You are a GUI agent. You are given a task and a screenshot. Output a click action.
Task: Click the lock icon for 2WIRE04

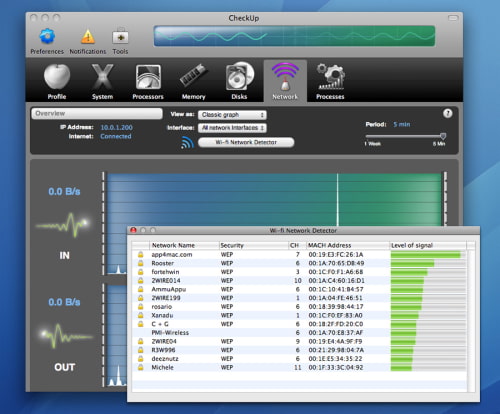tap(141, 341)
